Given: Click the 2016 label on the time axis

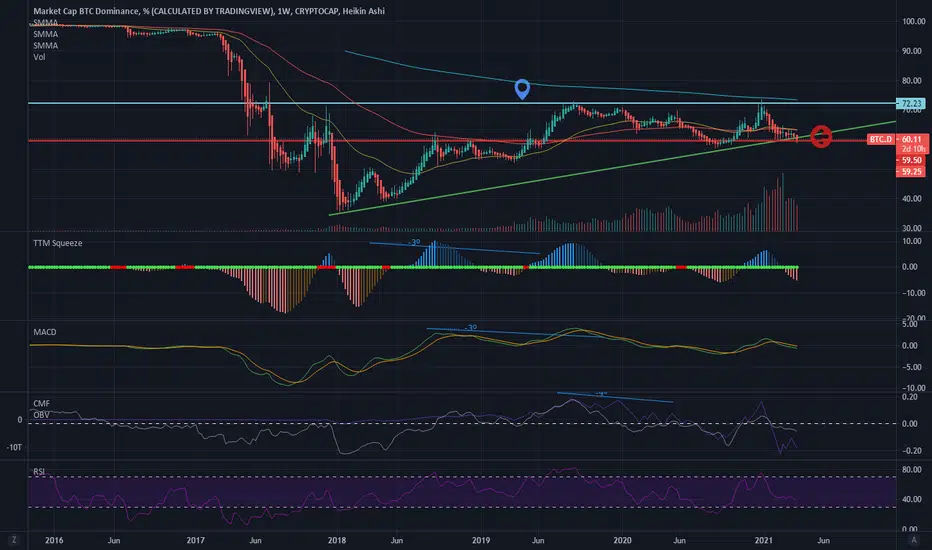Looking at the screenshot, I should tap(54, 540).
